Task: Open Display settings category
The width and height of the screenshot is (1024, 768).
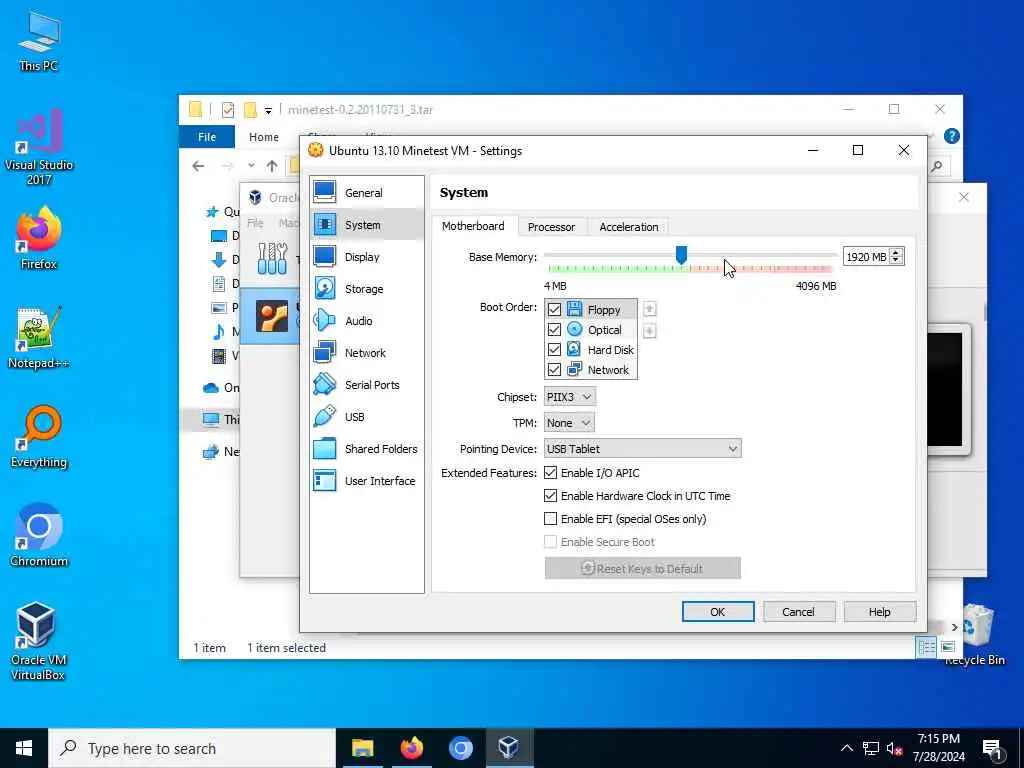Action: tap(366, 257)
